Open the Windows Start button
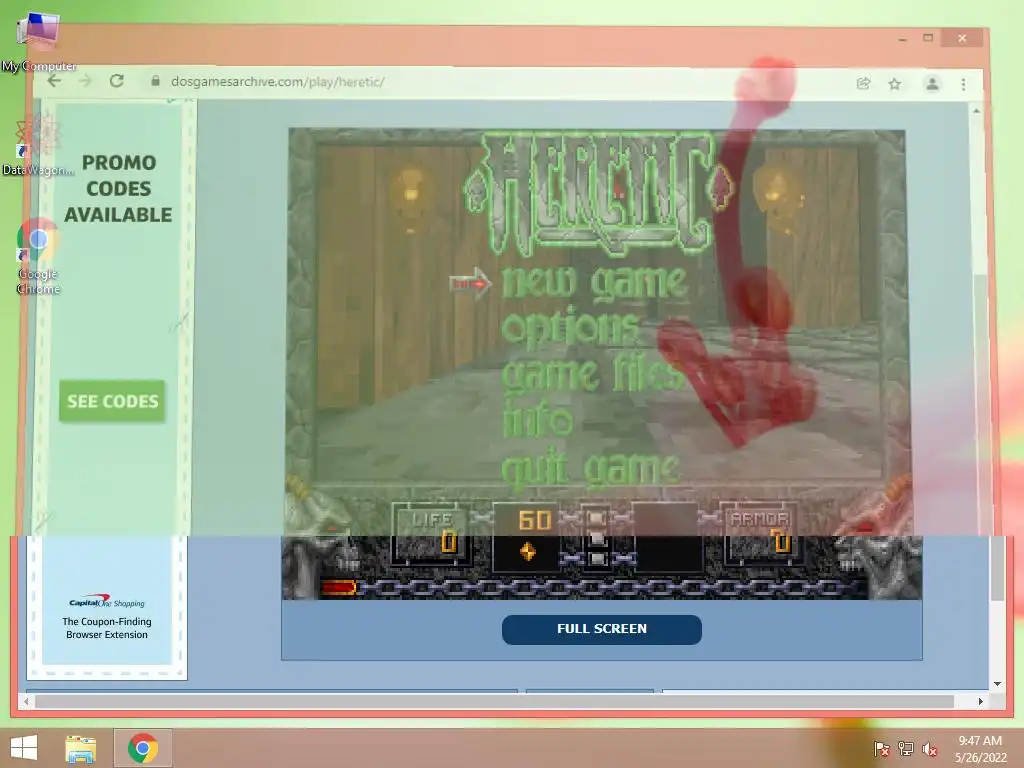Viewport: 1024px width, 768px height. [x=24, y=748]
